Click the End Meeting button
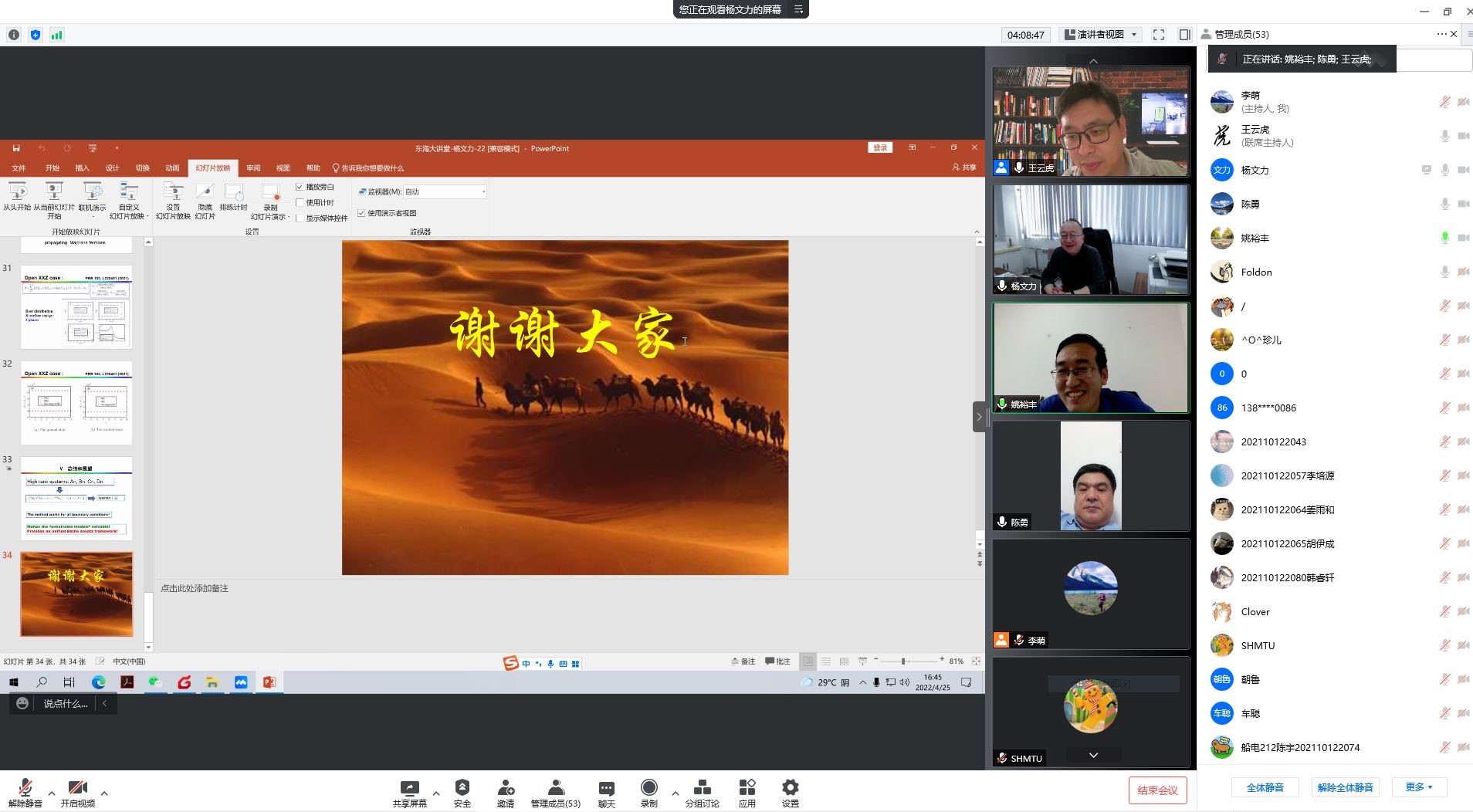Viewport: 1473px width, 812px height. pos(1157,790)
